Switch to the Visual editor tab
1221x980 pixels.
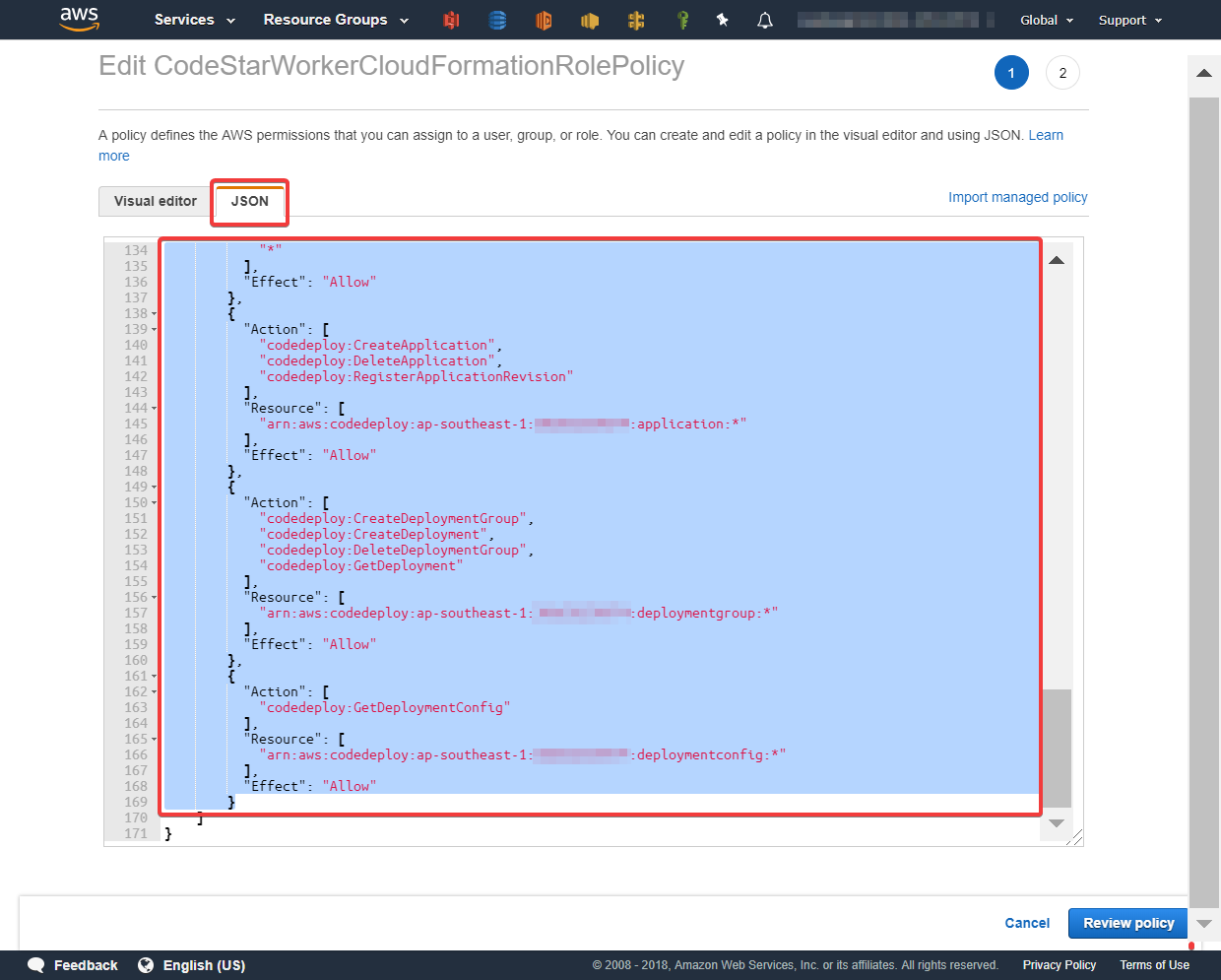click(x=156, y=201)
